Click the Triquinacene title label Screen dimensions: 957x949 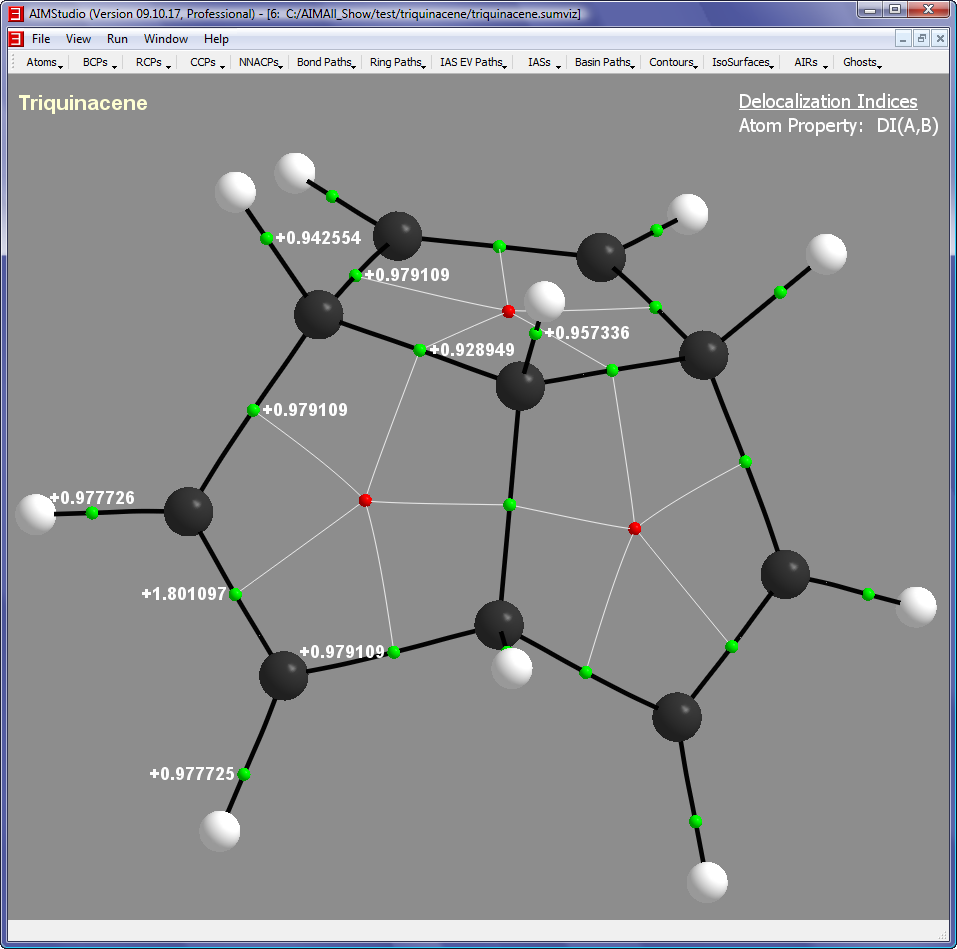pyautogui.click(x=83, y=103)
